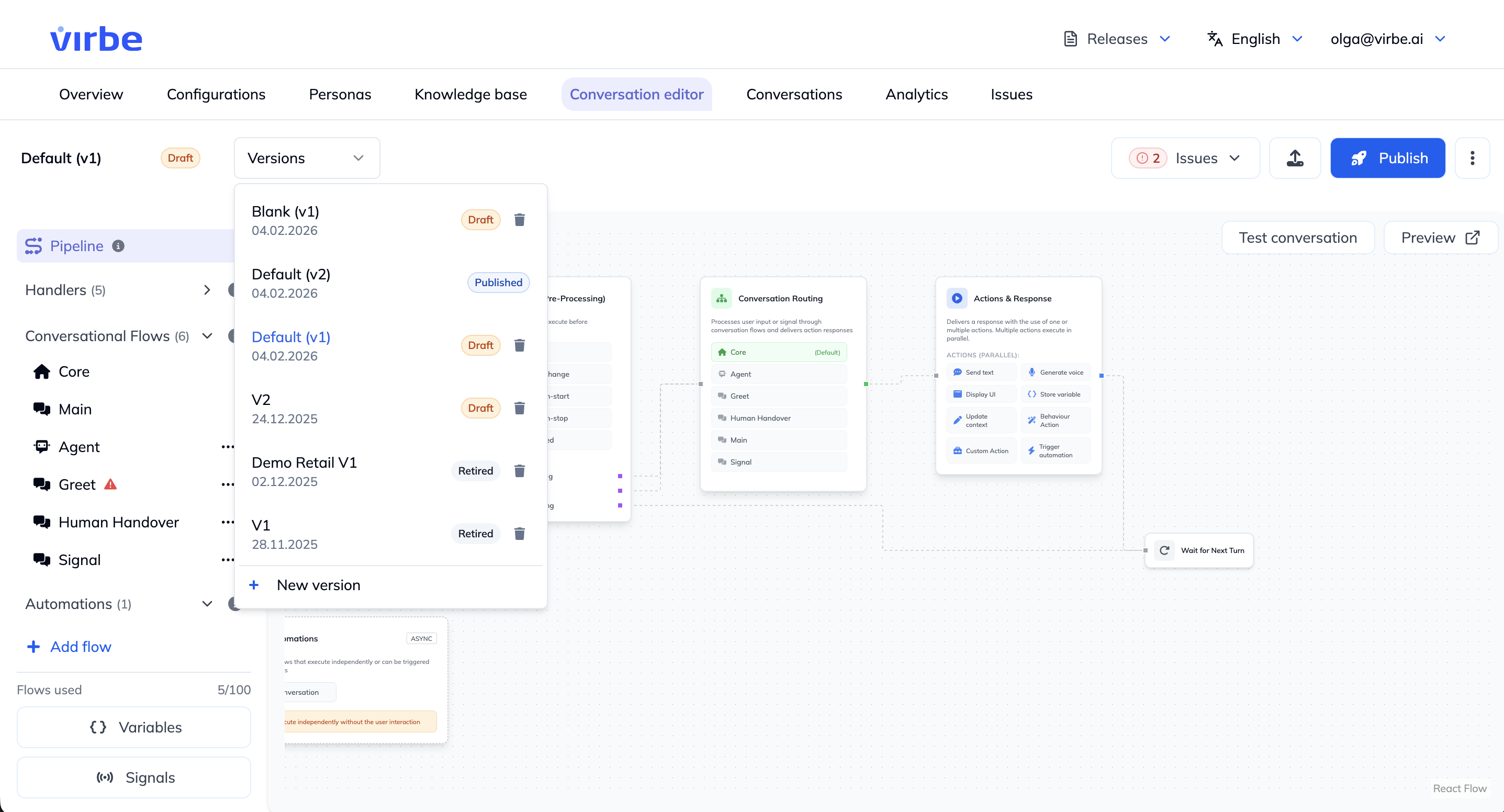Open the Personas tab
This screenshot has width=1504, height=812.
340,95
